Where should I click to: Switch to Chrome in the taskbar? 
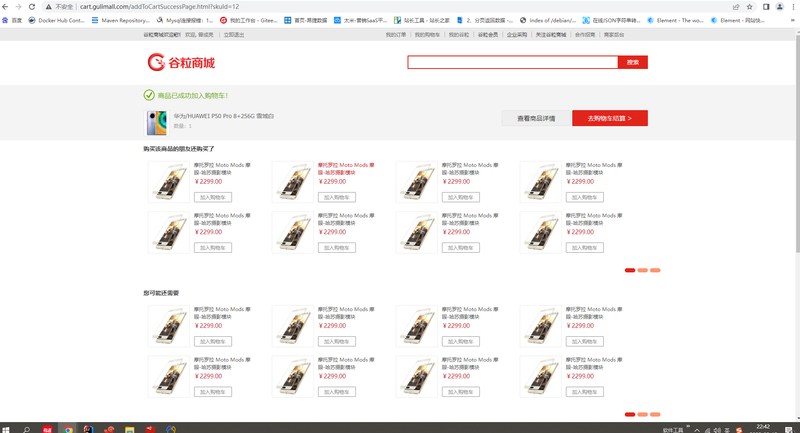tap(68, 429)
